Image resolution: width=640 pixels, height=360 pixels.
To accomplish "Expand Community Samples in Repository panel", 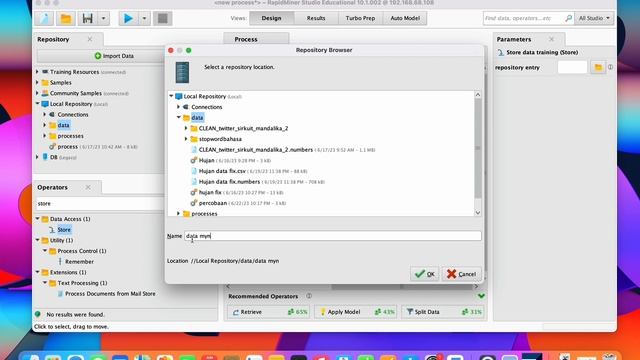I will (x=38, y=93).
